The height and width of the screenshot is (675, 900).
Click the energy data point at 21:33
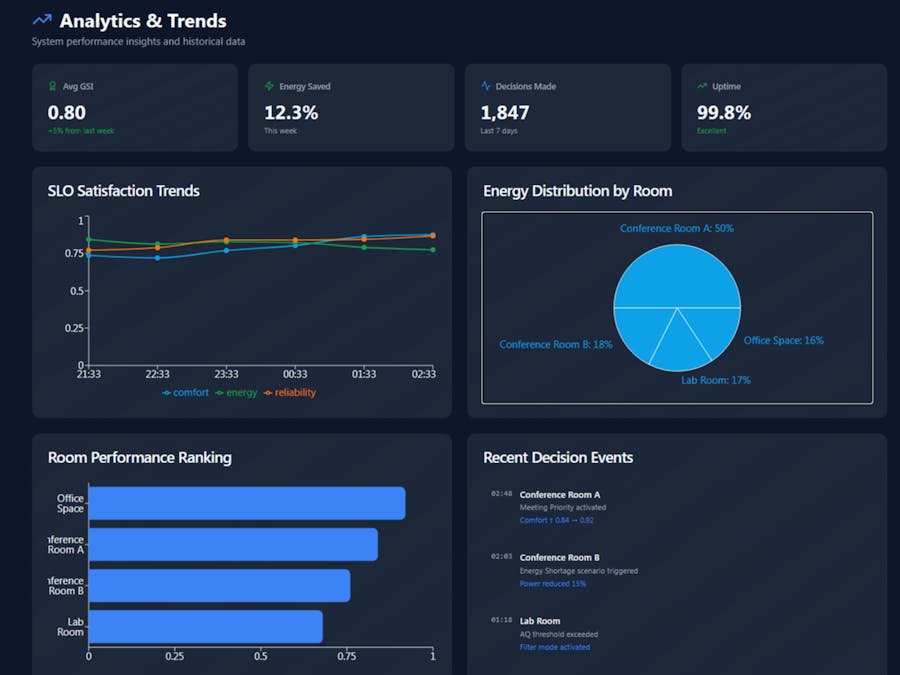point(88,239)
